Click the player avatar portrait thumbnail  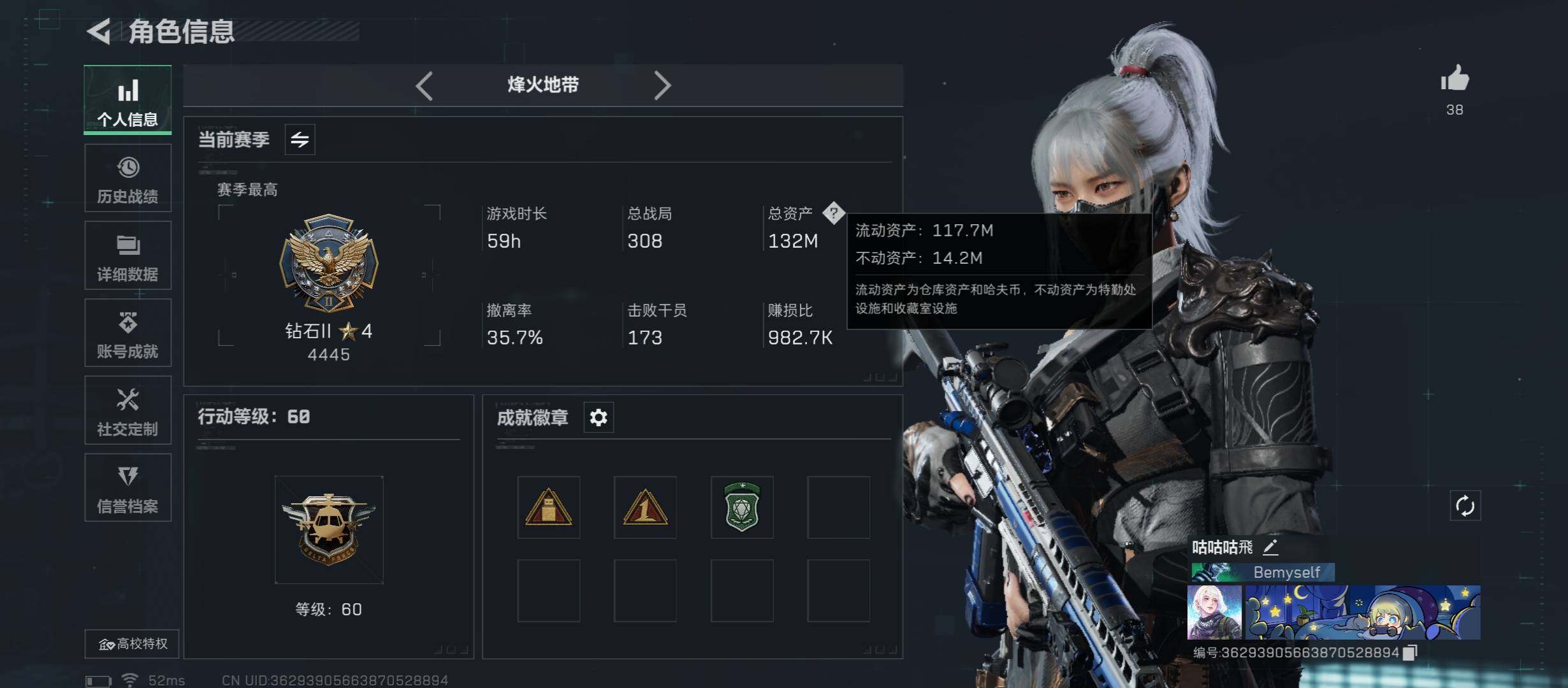pos(1214,612)
